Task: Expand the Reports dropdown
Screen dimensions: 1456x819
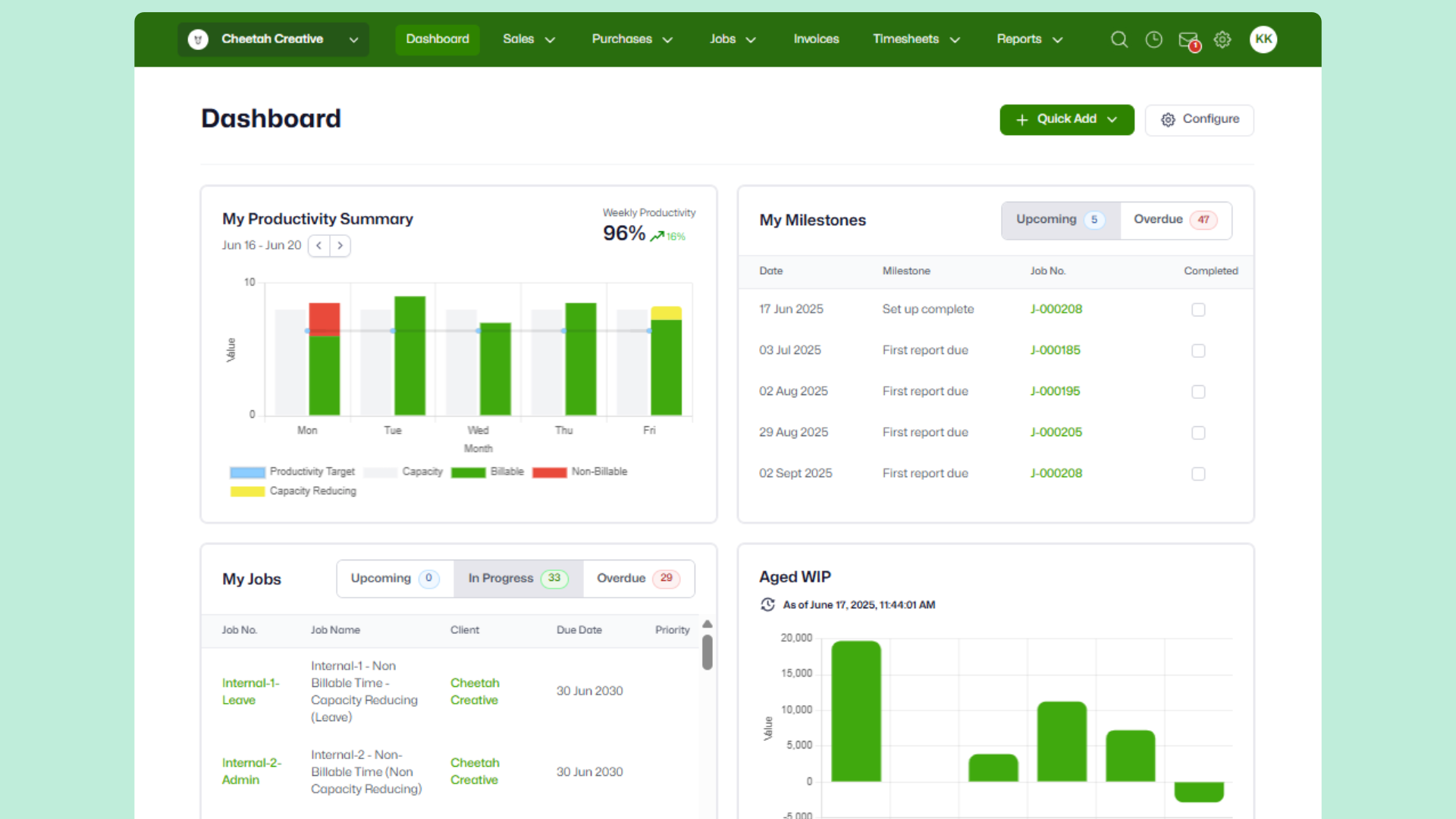Action: coord(1029,39)
